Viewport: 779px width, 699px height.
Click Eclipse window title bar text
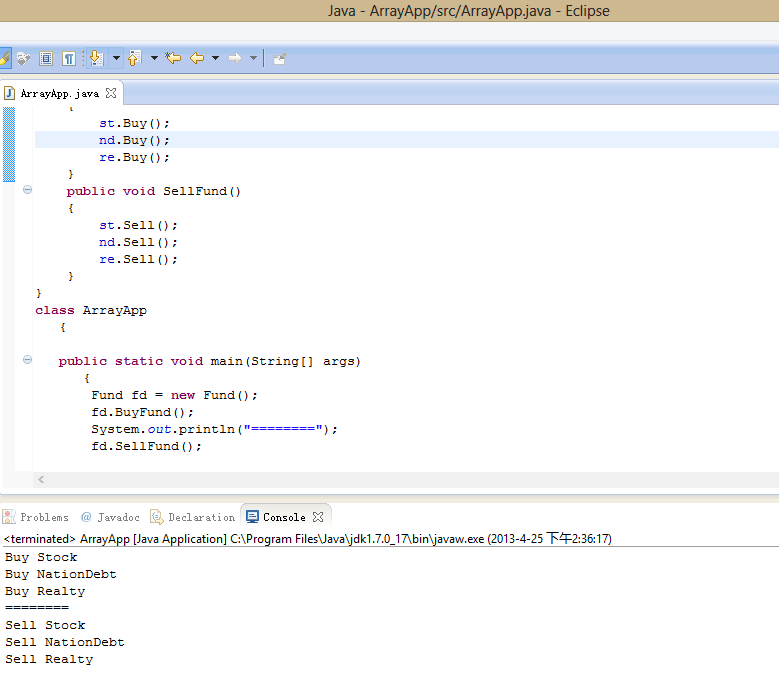tap(468, 11)
